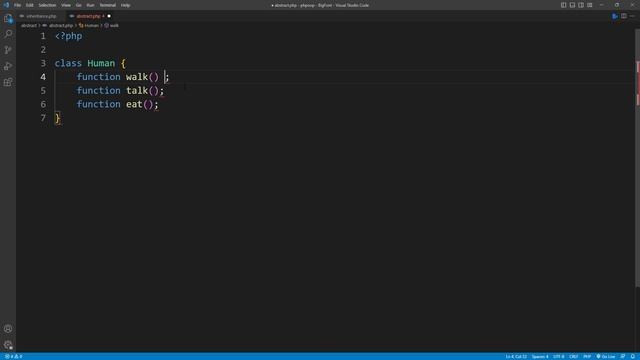Click the feedback icon in status bar

[623, 356]
